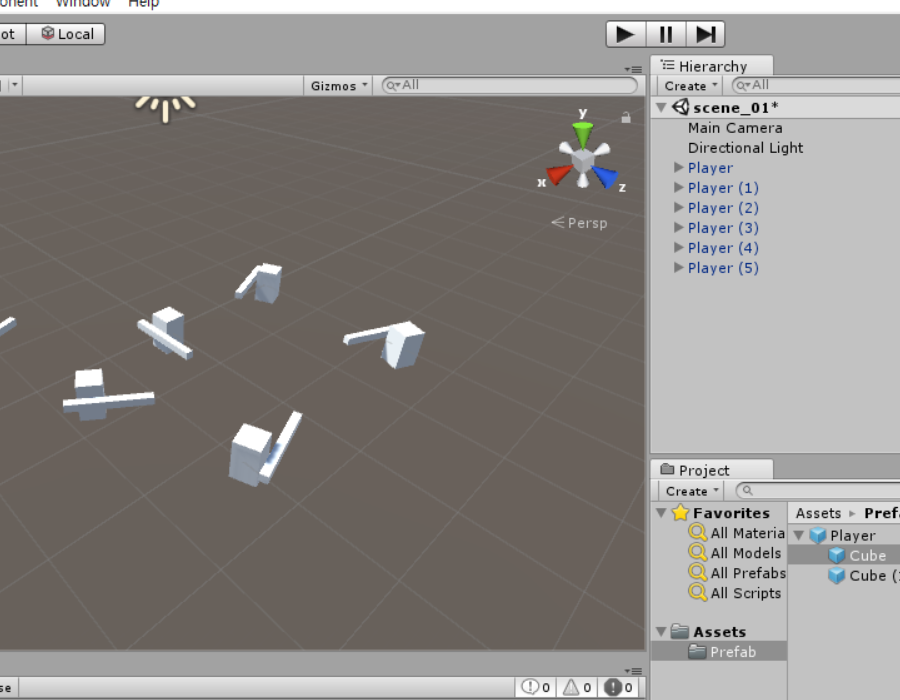Click the Assets folder icon
This screenshot has width=900, height=700.
[680, 631]
